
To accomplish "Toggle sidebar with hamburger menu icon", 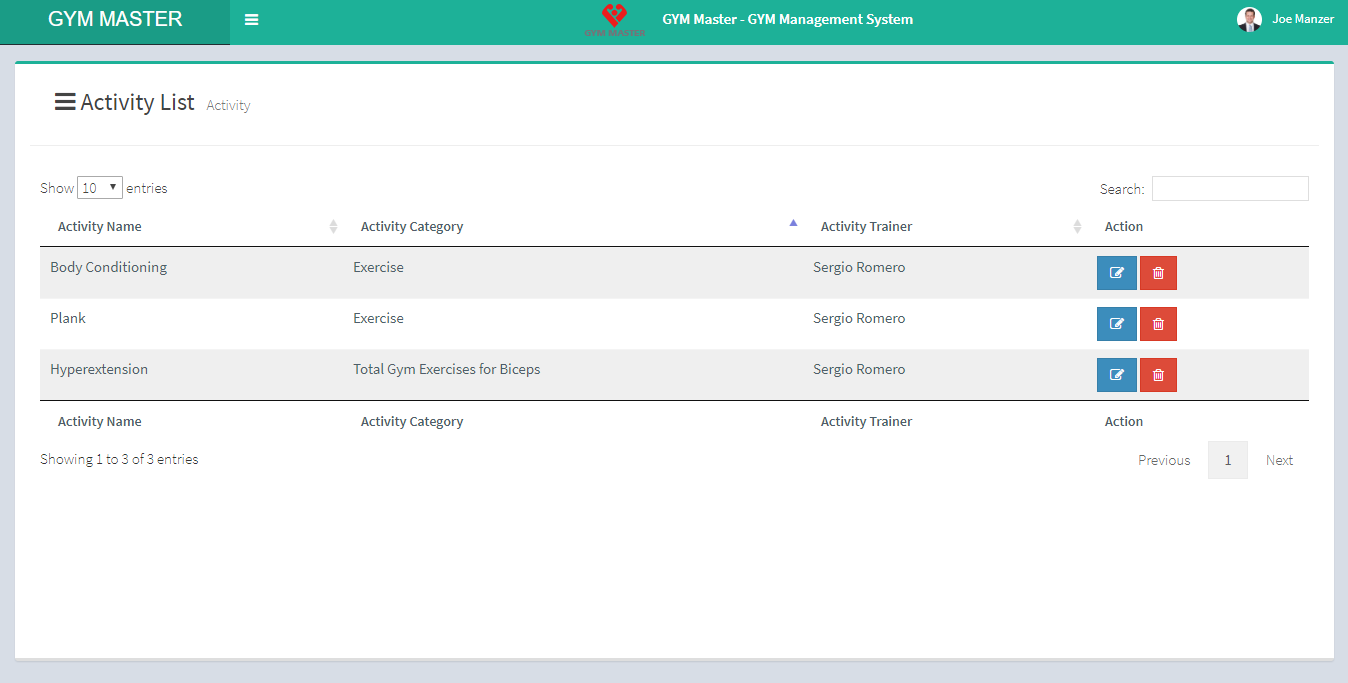I will (x=252, y=20).
